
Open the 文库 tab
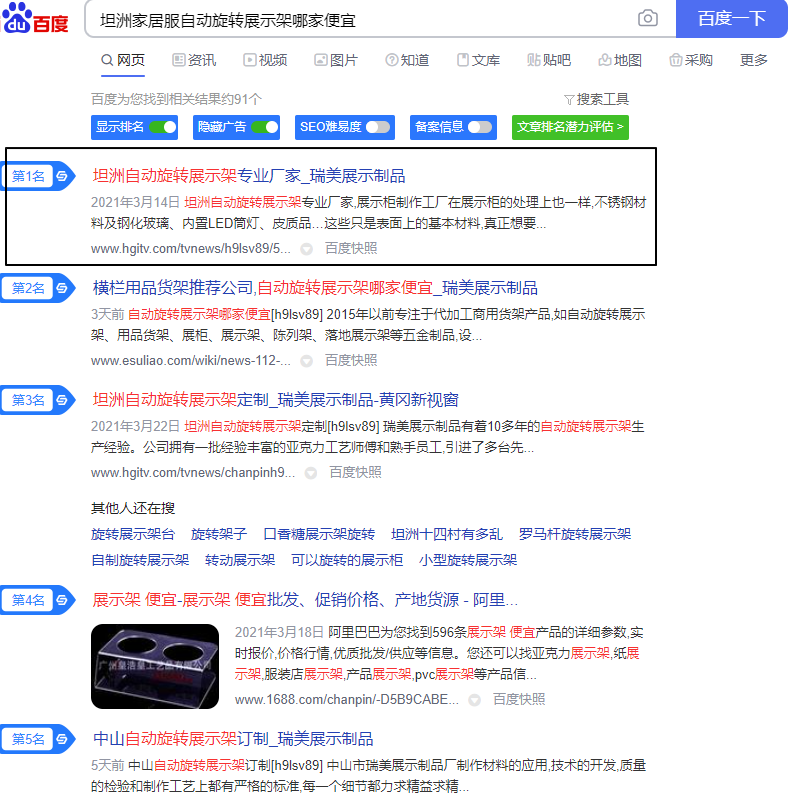[478, 60]
